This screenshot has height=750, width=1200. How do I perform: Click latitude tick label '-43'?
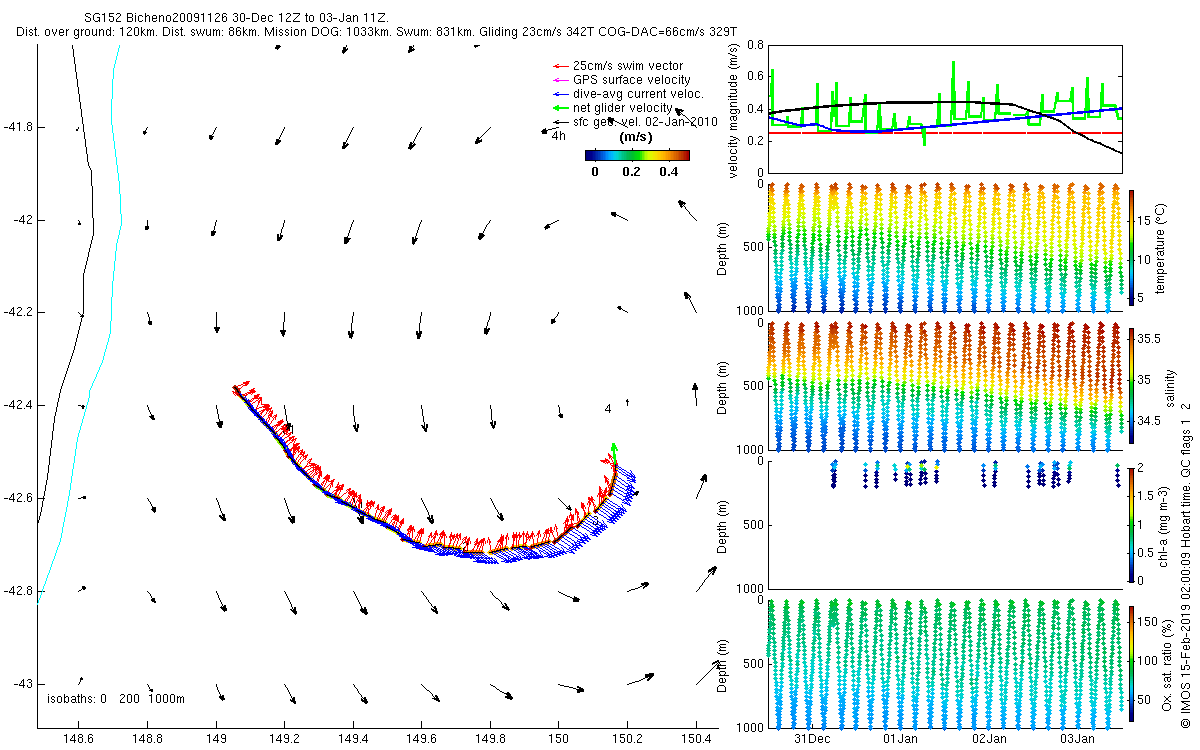click(x=22, y=683)
